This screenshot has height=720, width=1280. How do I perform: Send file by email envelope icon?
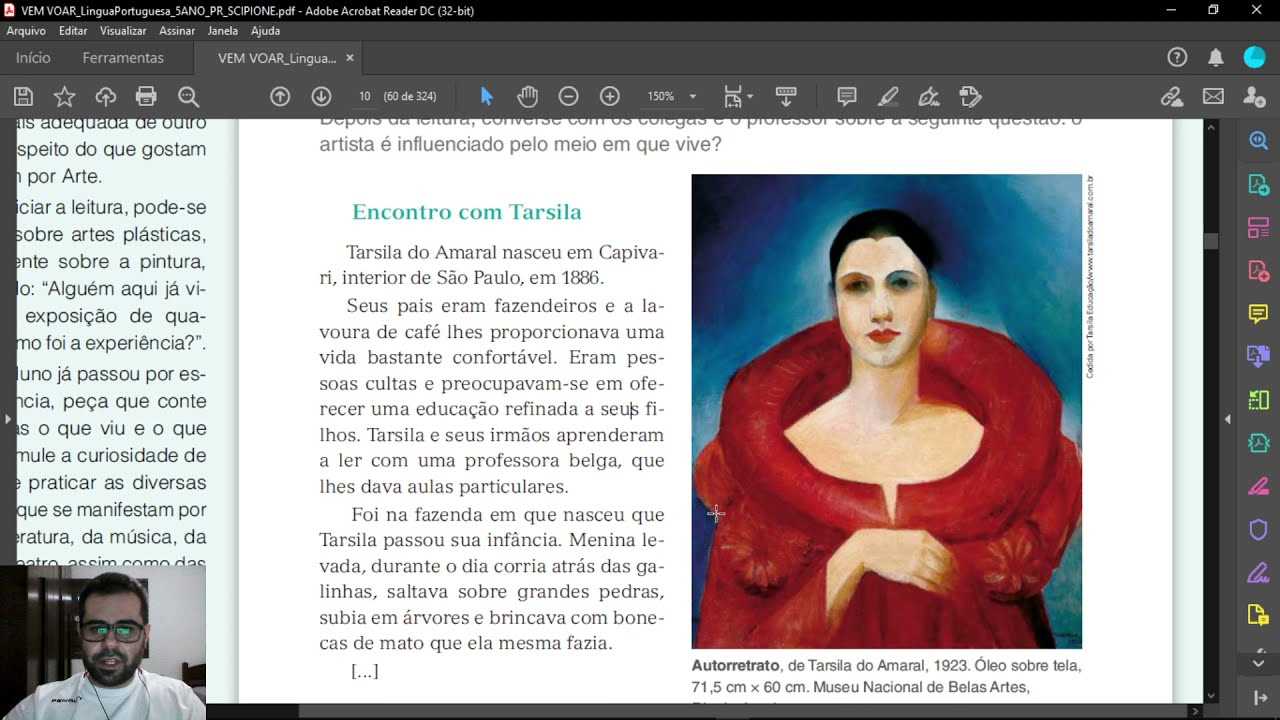coord(1213,96)
